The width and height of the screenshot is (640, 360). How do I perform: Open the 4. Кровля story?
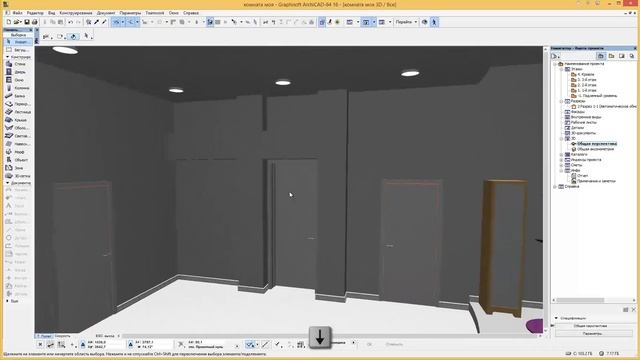[586, 75]
